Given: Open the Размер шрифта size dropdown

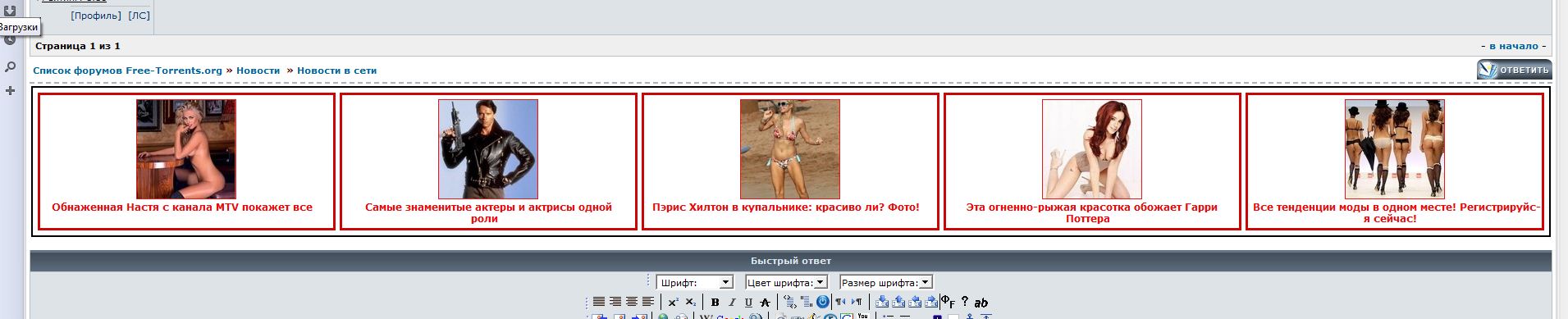Looking at the screenshot, I should [886, 282].
